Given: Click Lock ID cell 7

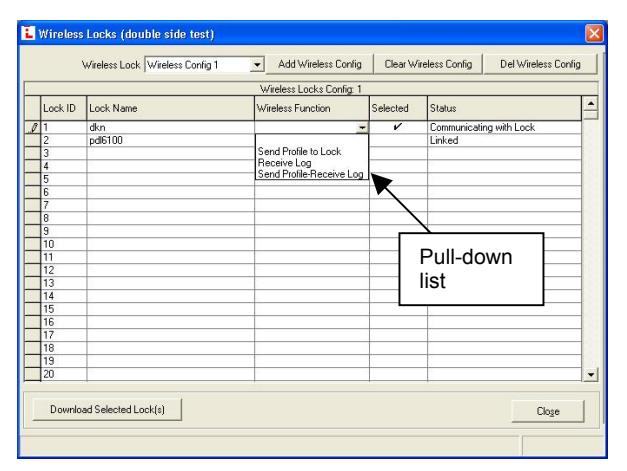Looking at the screenshot, I should click(x=64, y=205).
